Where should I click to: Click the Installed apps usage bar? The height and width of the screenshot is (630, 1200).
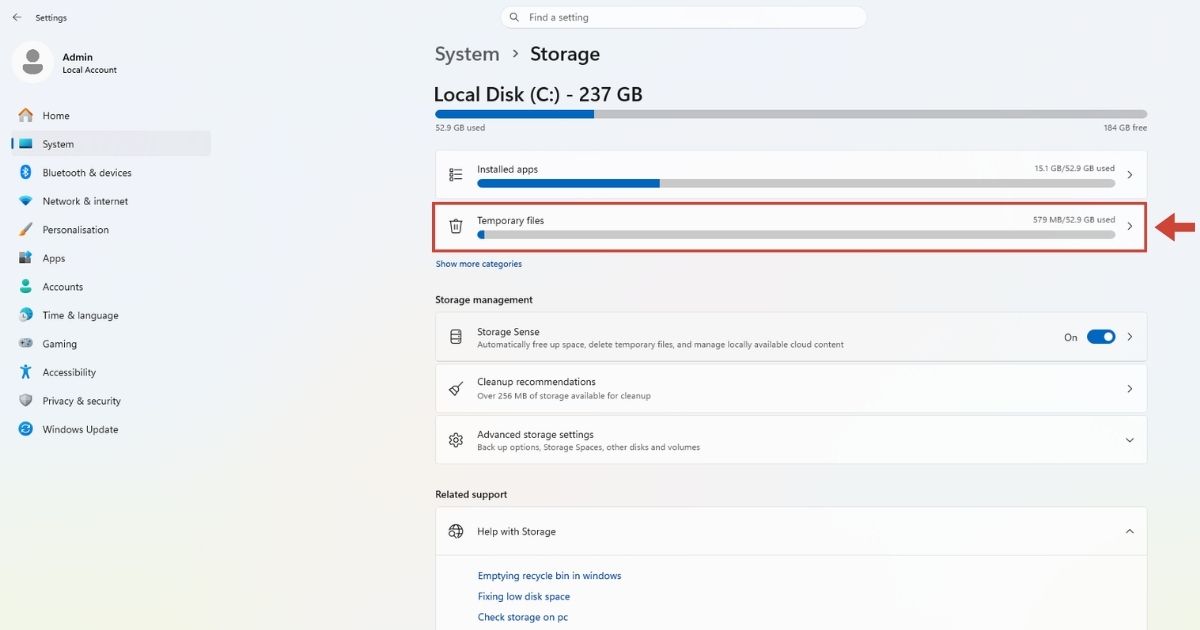coord(796,184)
